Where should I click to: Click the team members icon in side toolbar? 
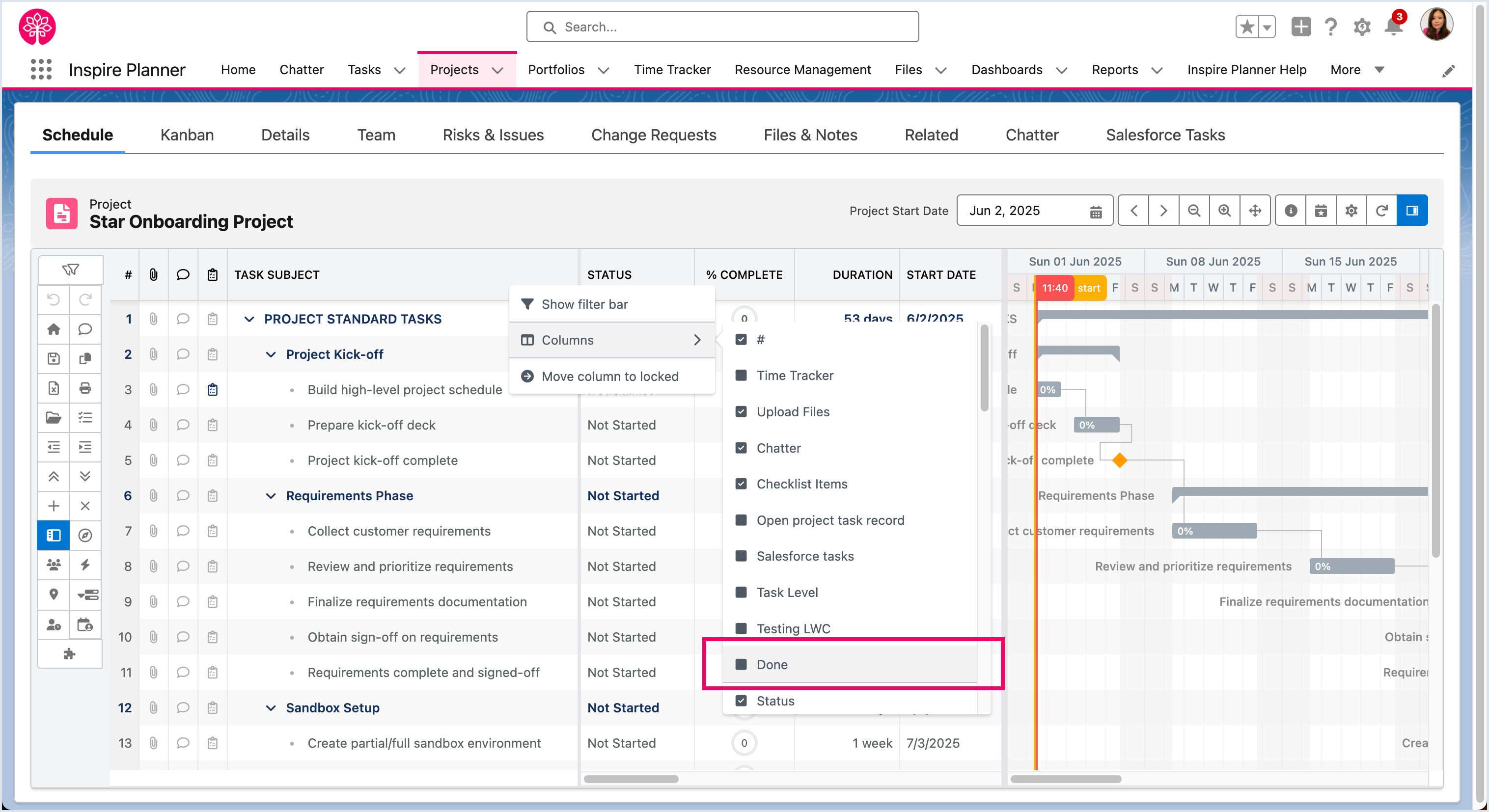coord(54,565)
